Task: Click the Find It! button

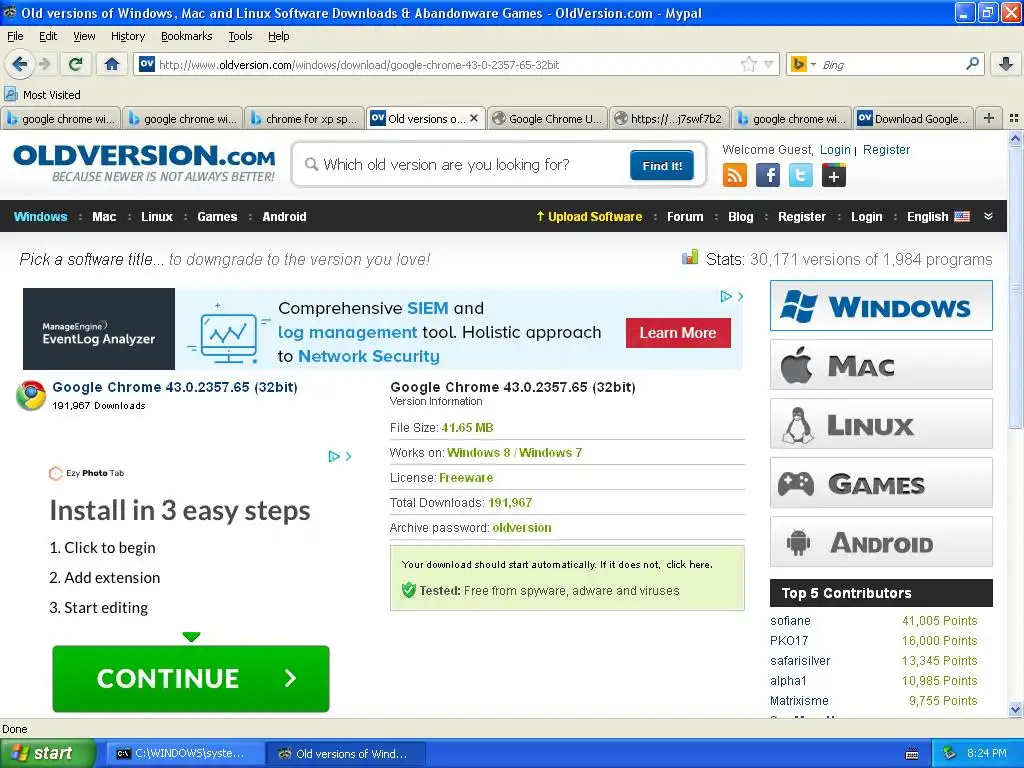Action: tap(662, 165)
